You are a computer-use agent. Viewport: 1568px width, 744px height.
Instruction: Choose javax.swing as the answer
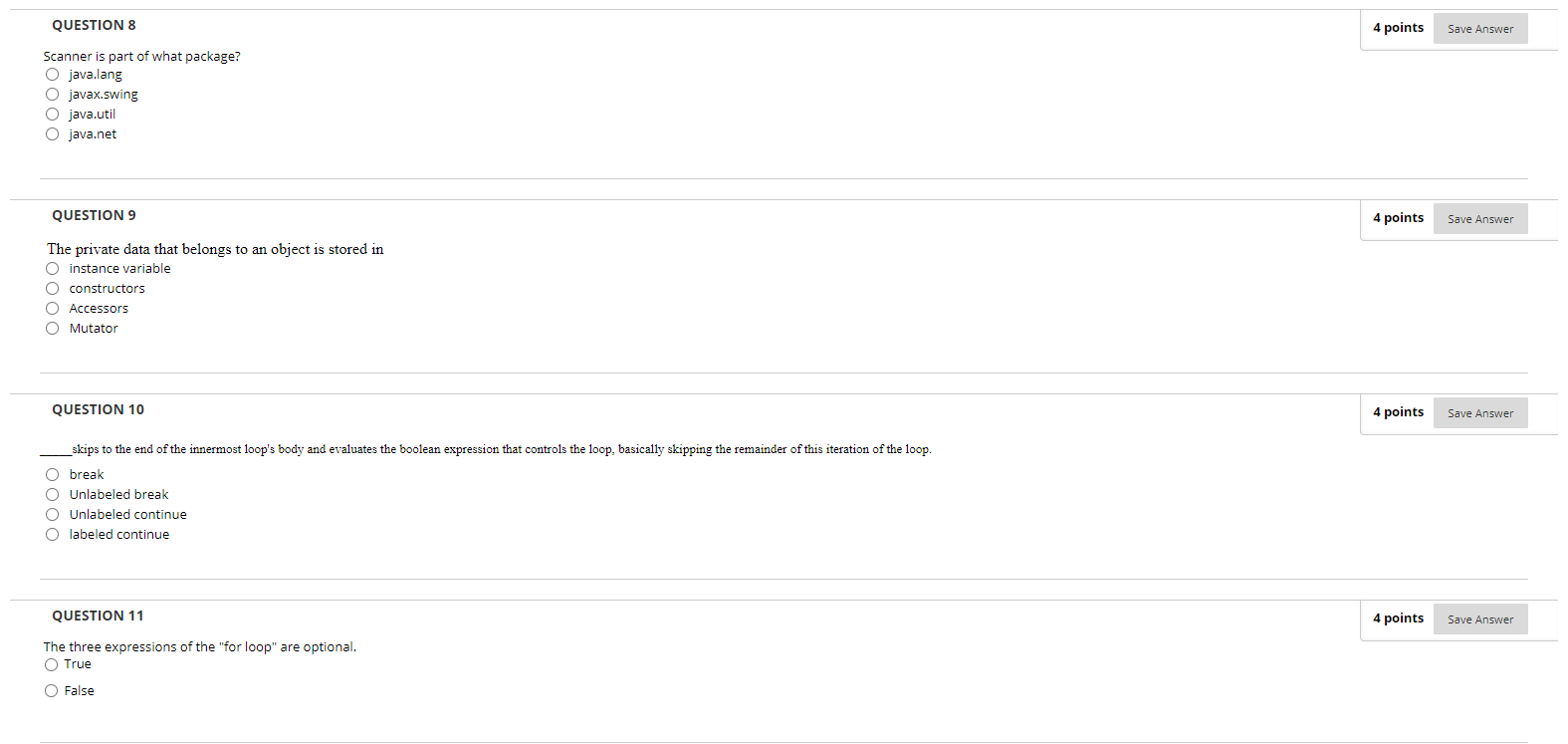point(52,95)
